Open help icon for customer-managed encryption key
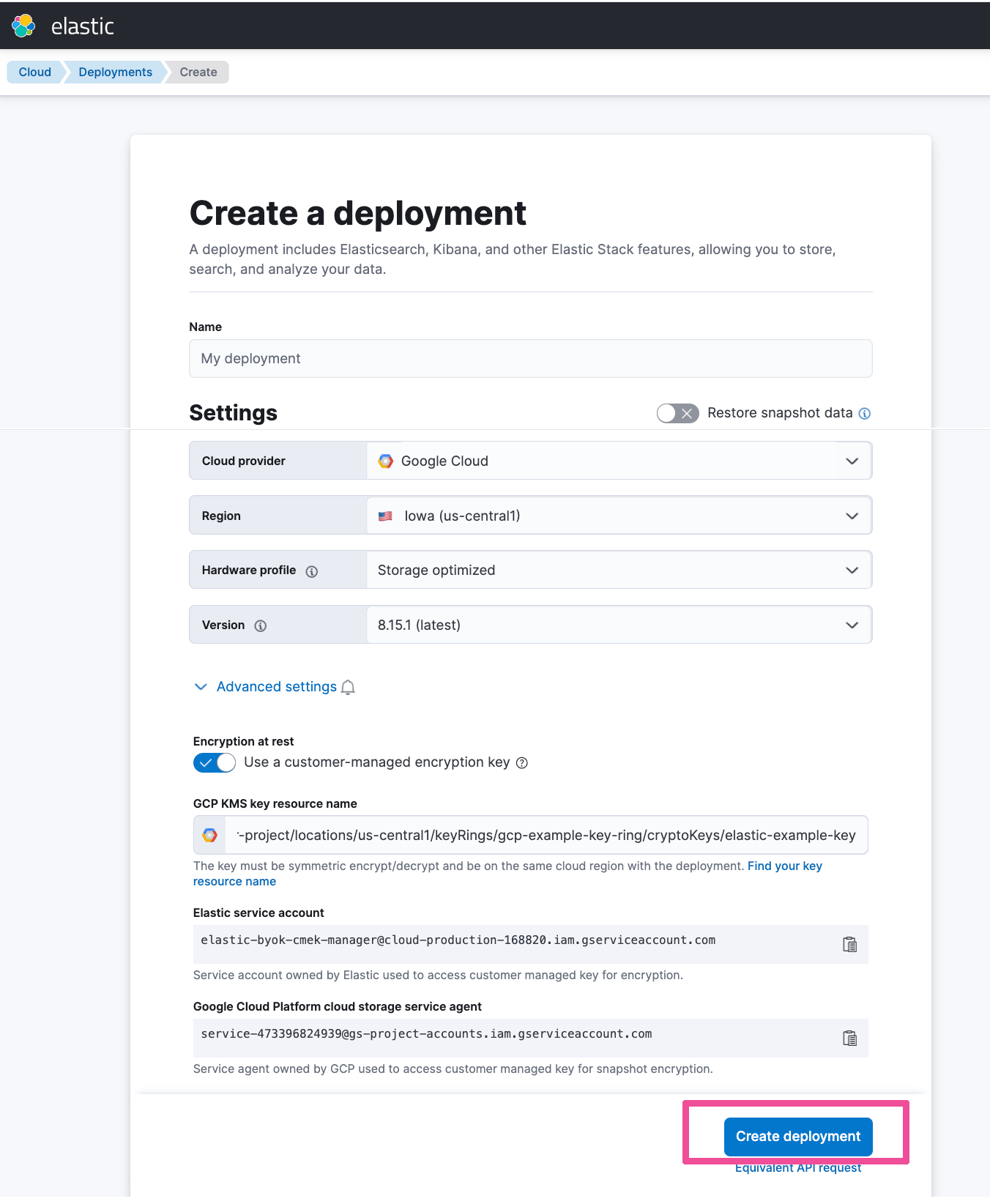The width and height of the screenshot is (990, 1204). 522,763
